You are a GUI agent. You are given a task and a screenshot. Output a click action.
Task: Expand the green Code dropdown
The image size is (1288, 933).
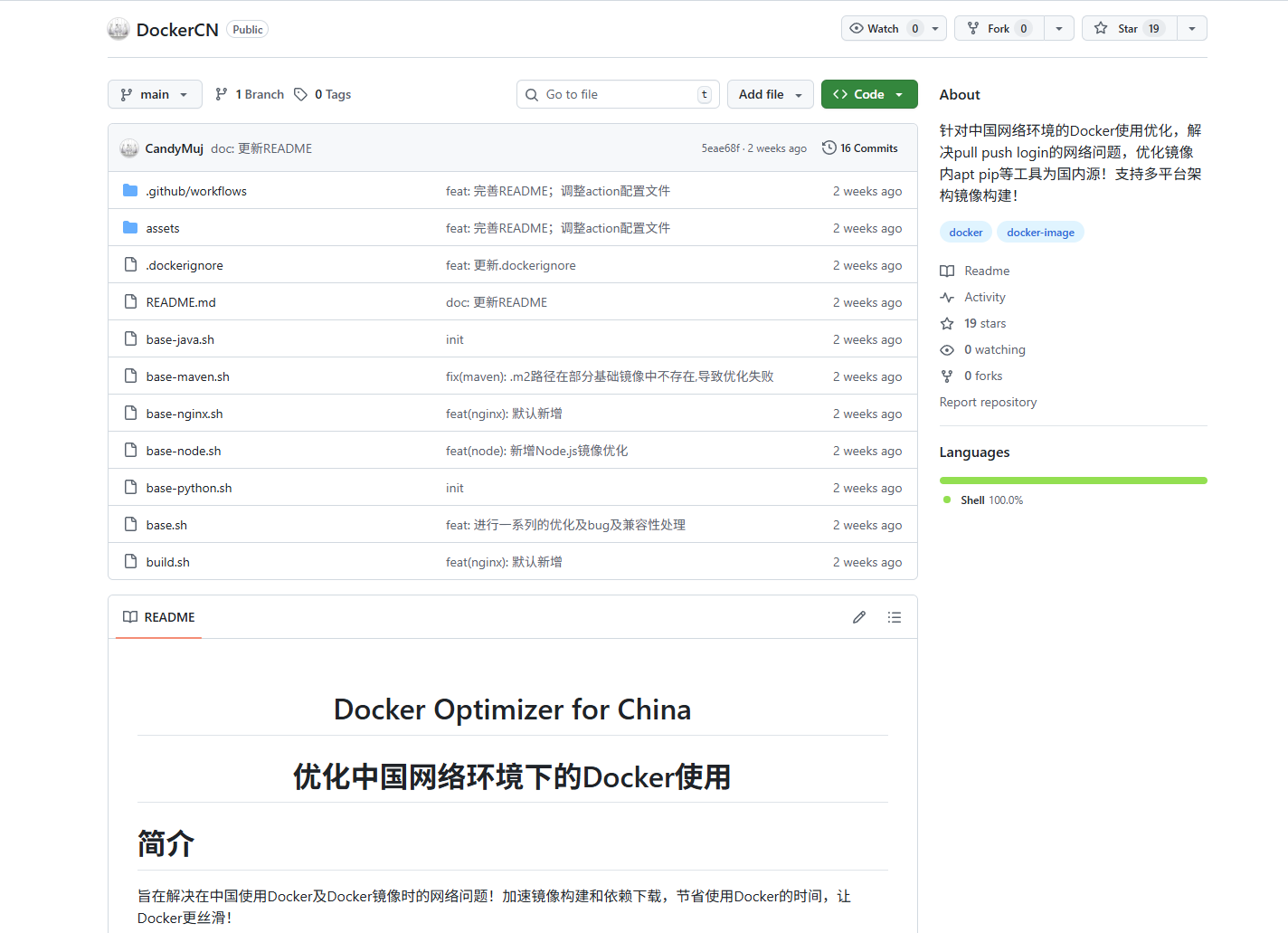click(x=868, y=93)
